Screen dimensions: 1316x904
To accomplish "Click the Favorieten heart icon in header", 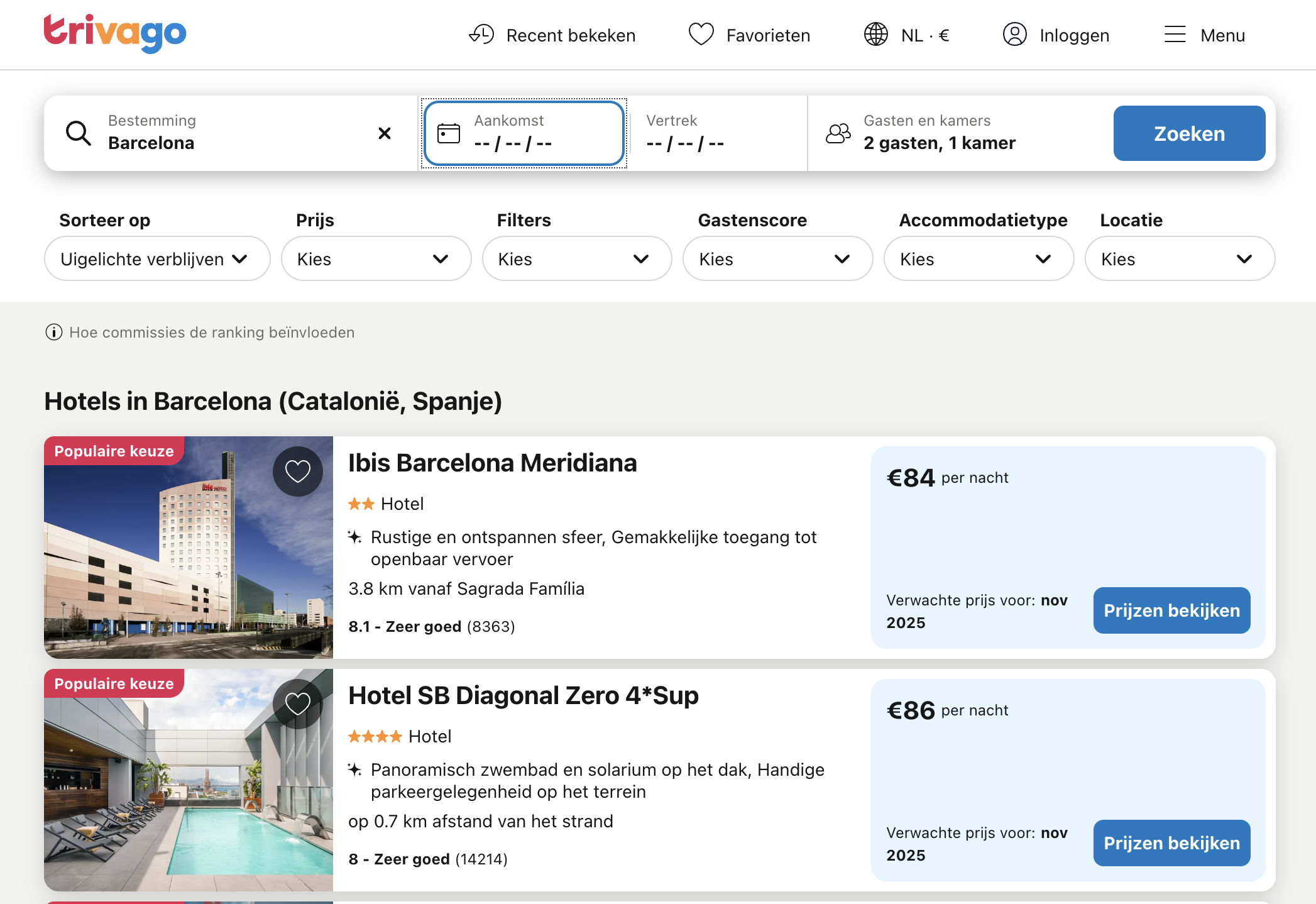I will [701, 35].
